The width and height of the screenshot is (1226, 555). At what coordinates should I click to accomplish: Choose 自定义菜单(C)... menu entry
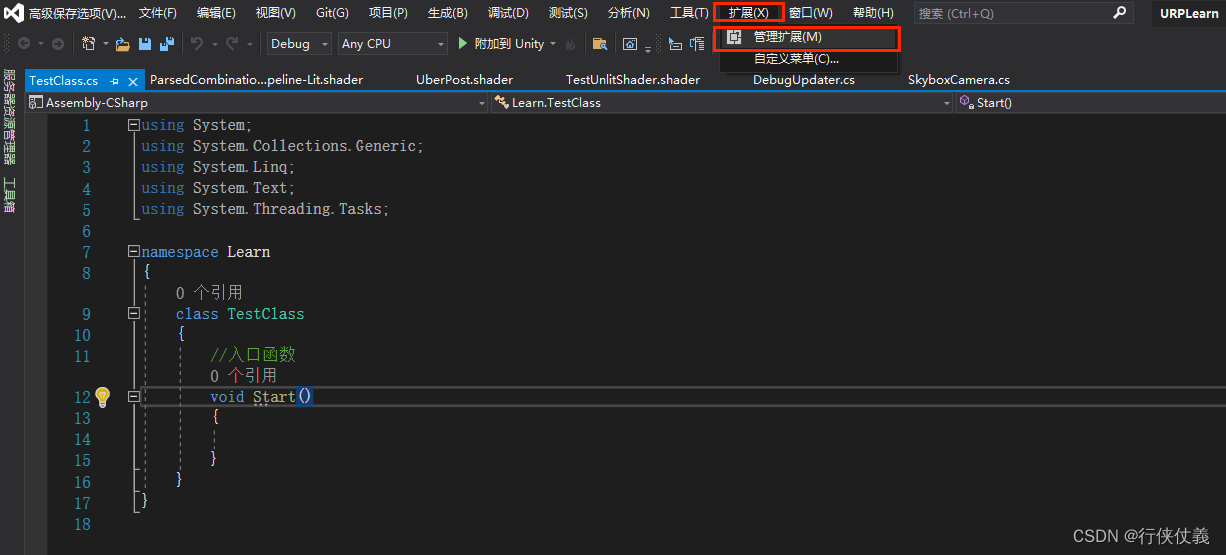796,59
